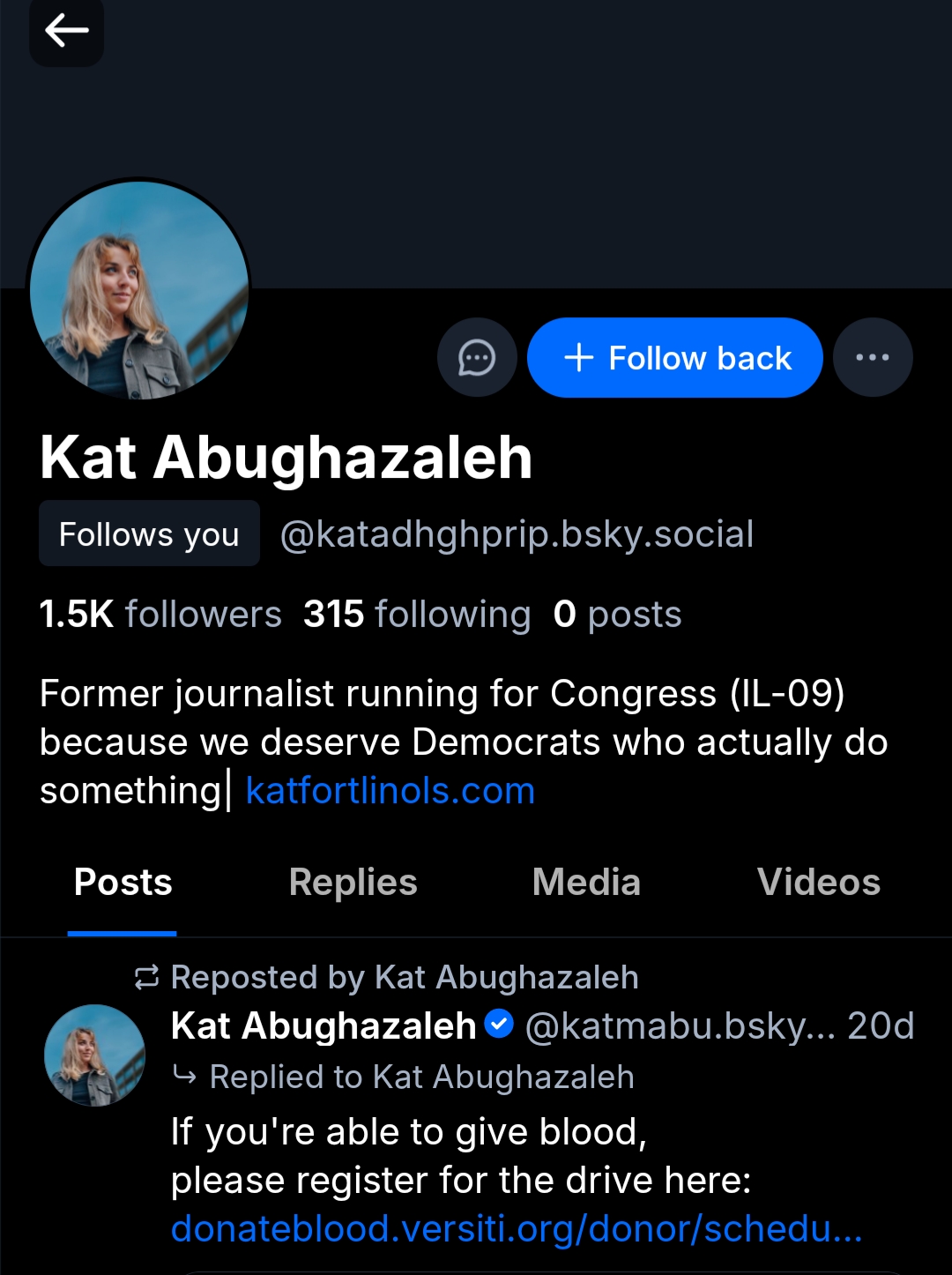Open the small avatar beside the post
Screen dimensions: 952x1275
point(94,1055)
